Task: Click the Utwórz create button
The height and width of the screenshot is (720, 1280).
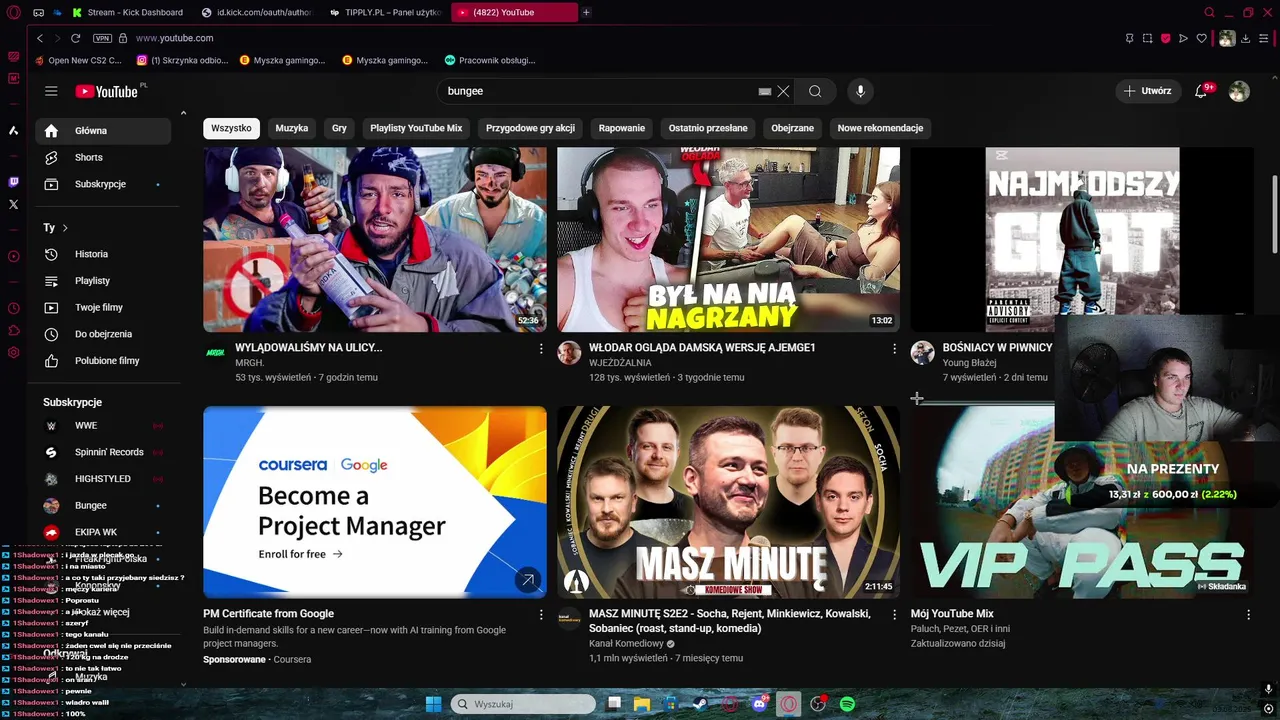Action: tap(1147, 91)
